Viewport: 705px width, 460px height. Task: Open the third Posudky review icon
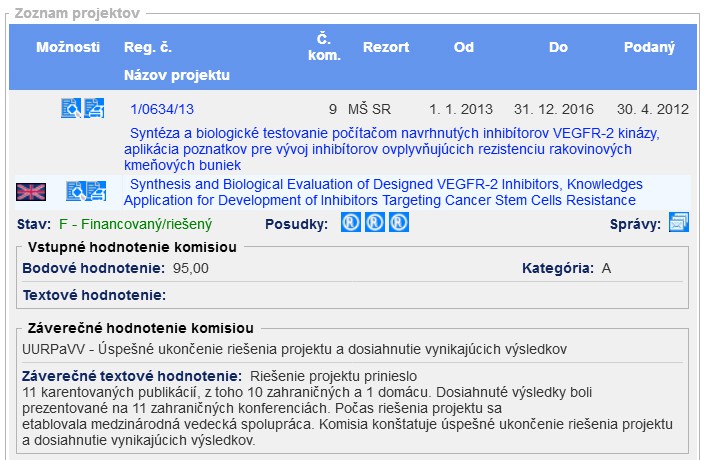399,222
